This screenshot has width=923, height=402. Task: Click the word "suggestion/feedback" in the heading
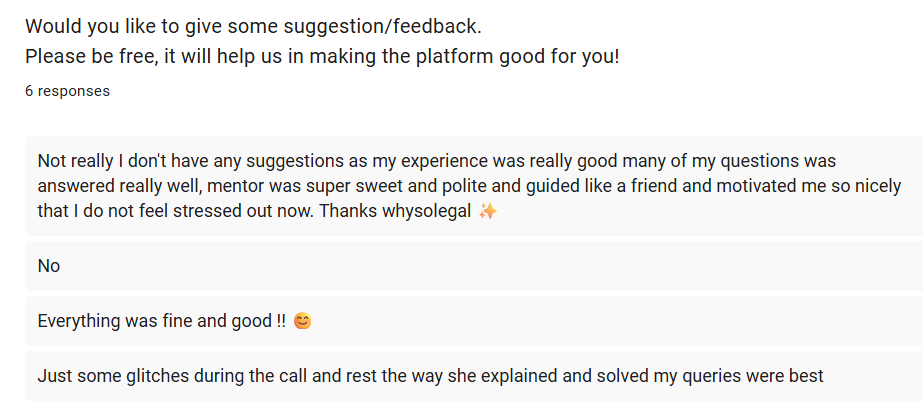[387, 25]
